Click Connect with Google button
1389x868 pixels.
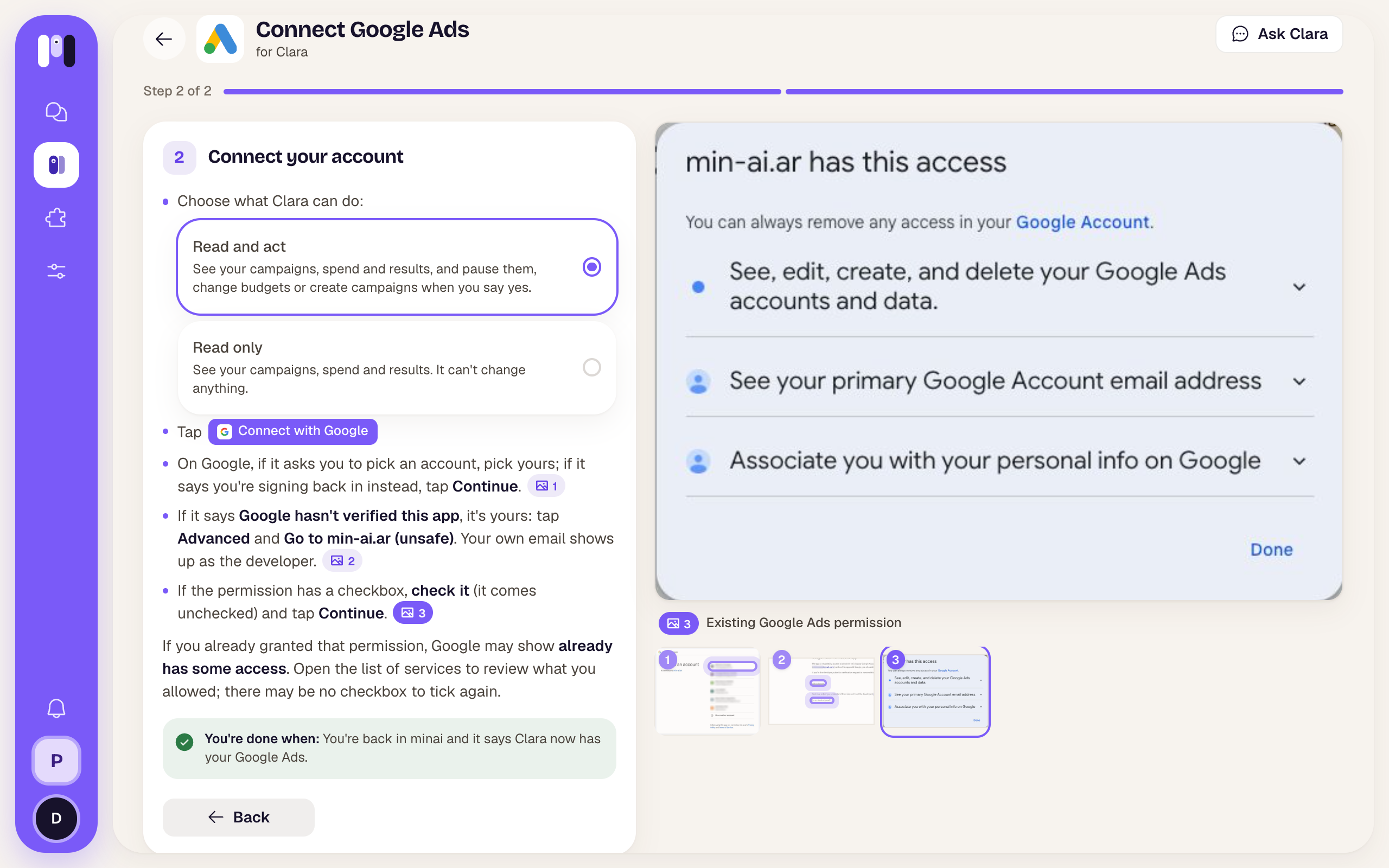pyautogui.click(x=293, y=431)
